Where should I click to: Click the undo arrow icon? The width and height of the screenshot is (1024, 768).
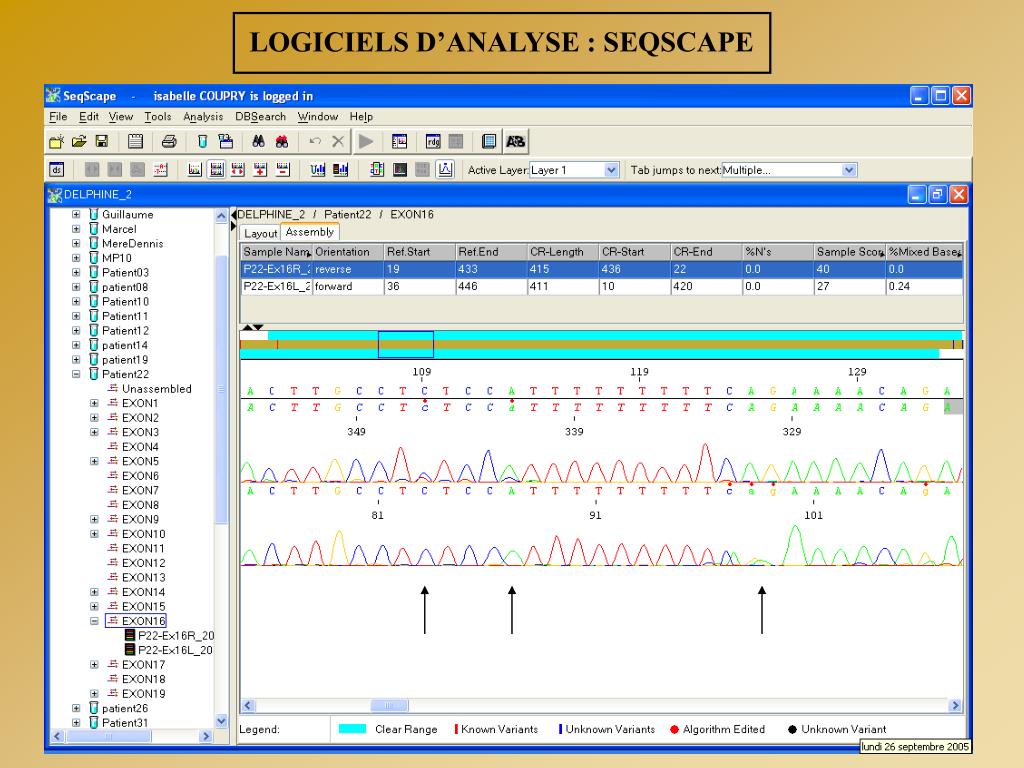(315, 141)
